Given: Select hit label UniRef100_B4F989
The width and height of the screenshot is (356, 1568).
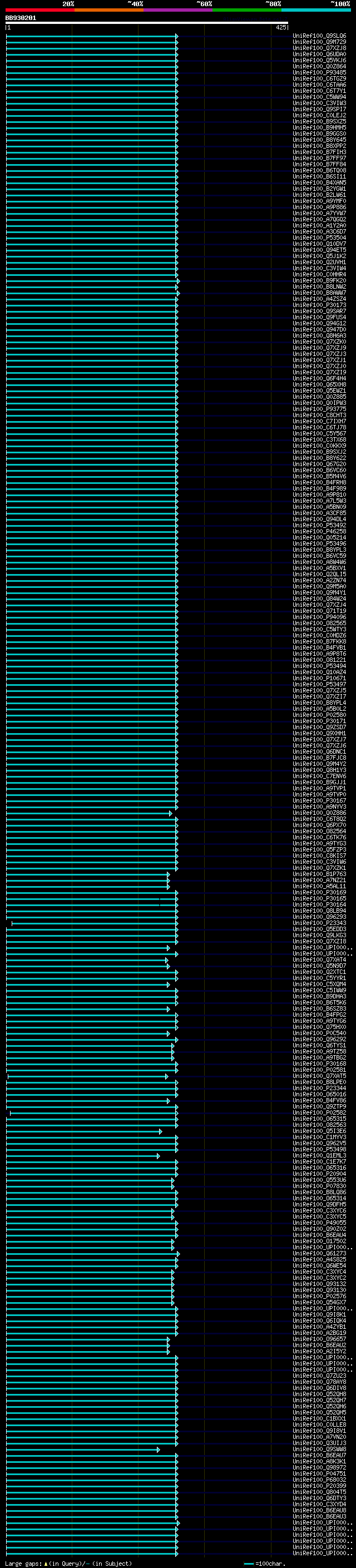Looking at the screenshot, I should click(319, 489).
